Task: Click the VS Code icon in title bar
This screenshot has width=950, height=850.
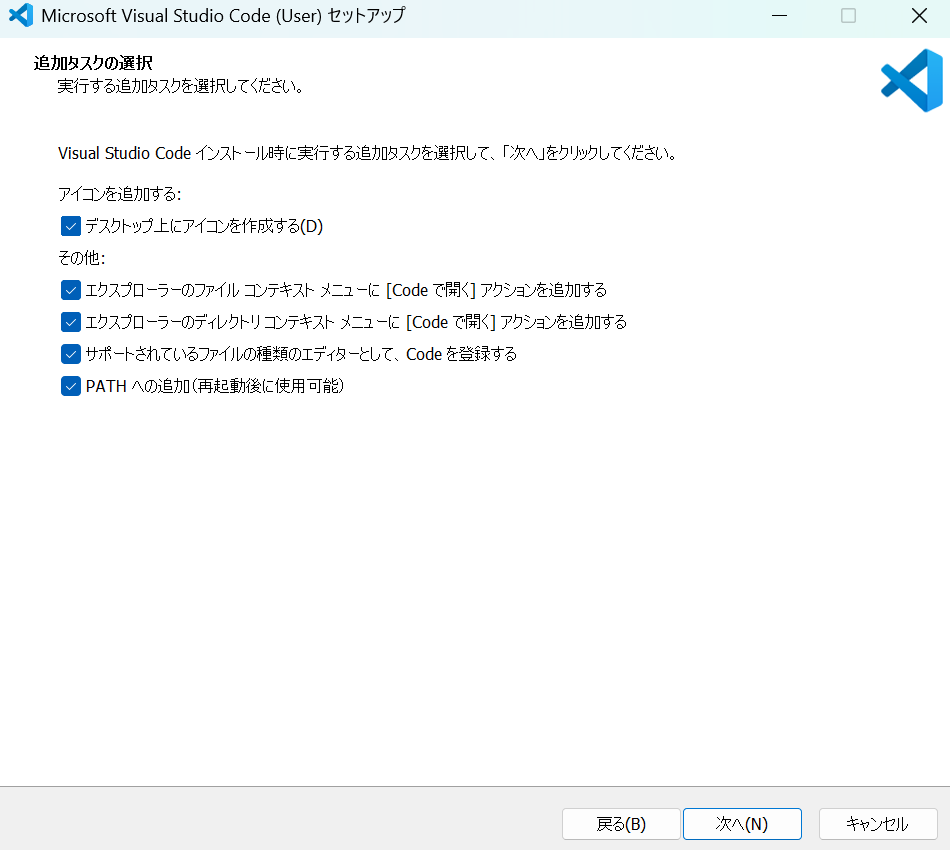Action: point(21,15)
